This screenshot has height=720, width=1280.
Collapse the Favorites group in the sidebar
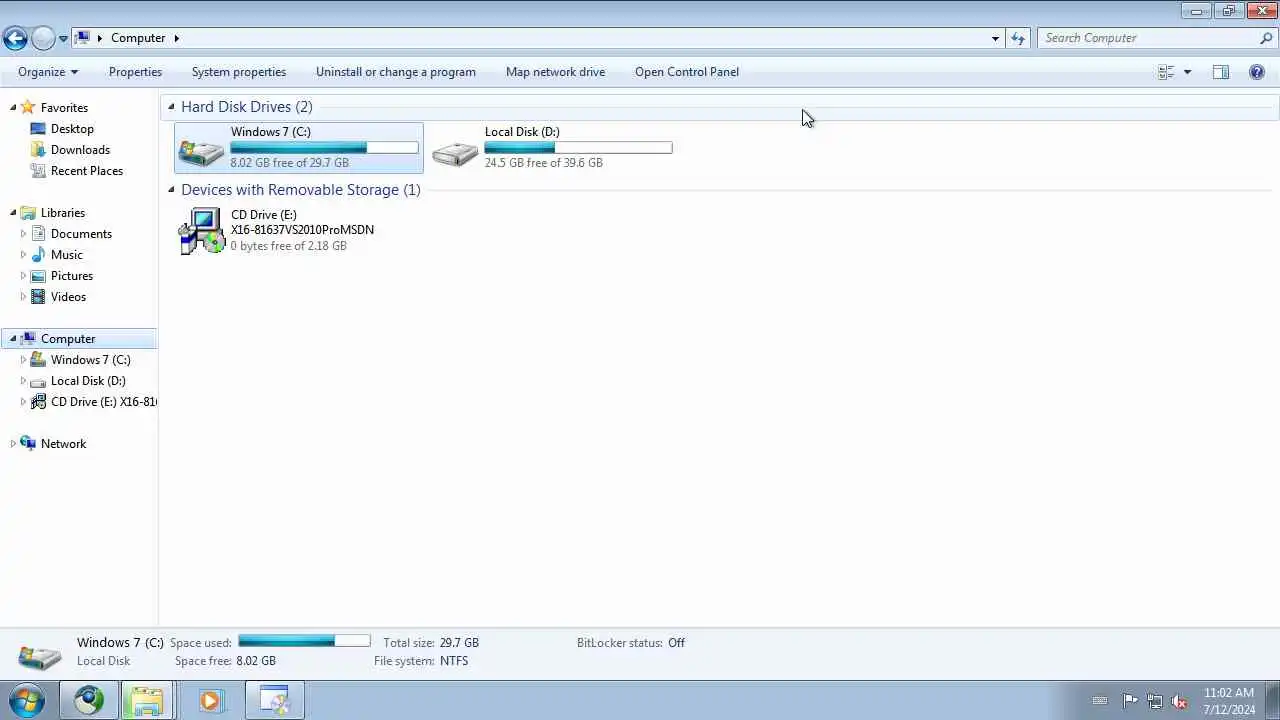13,108
